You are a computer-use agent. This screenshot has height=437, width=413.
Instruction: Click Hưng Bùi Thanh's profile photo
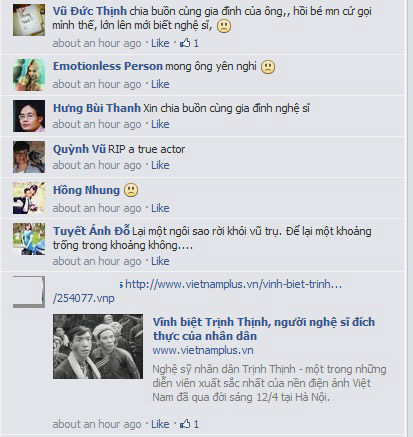(x=29, y=116)
